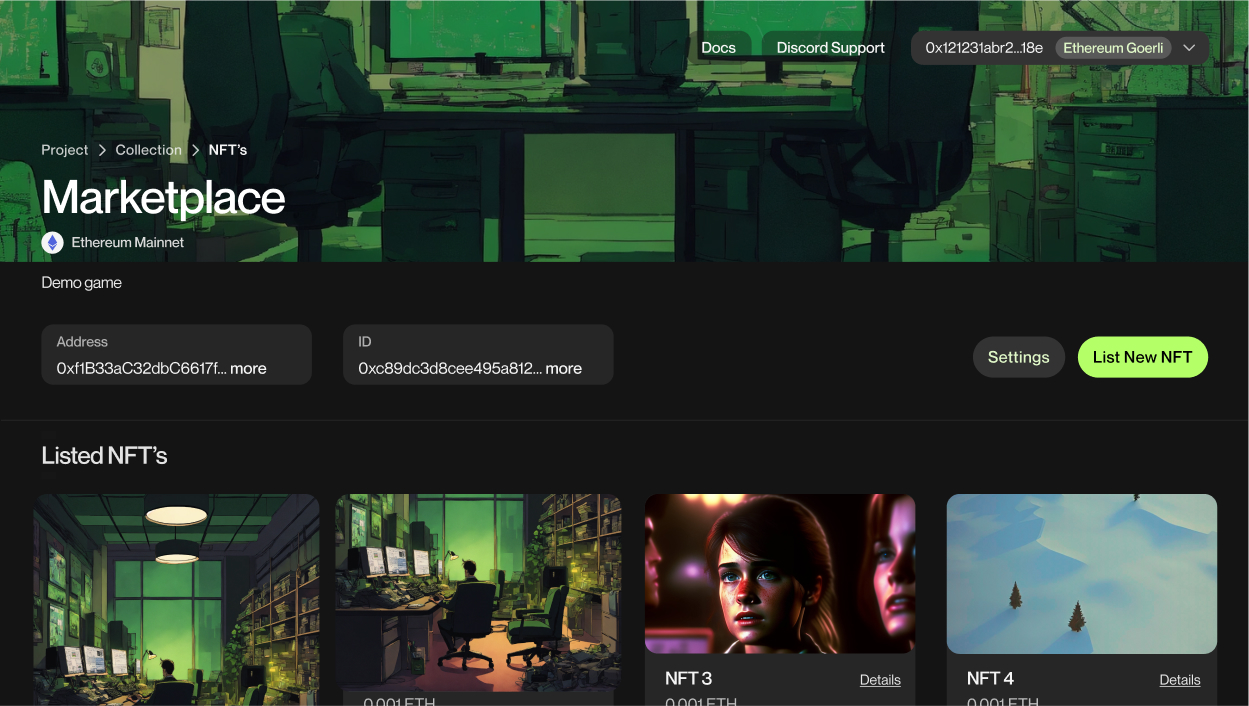The width and height of the screenshot is (1249, 706).
Task: Open the Docs page
Action: tap(719, 47)
